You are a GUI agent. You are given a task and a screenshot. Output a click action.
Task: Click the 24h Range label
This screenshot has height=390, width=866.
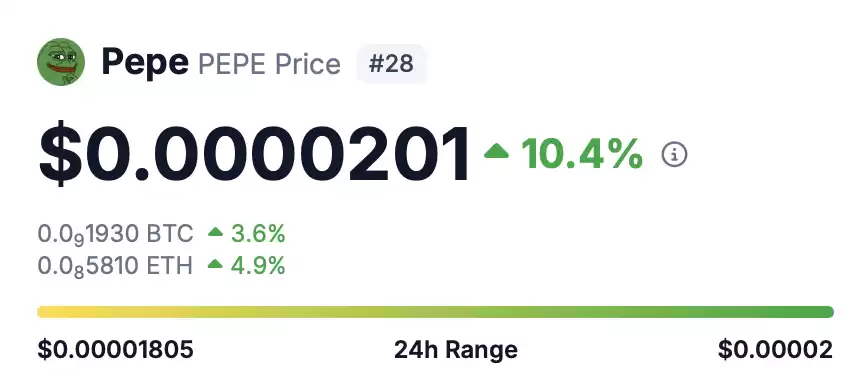pyautogui.click(x=456, y=350)
